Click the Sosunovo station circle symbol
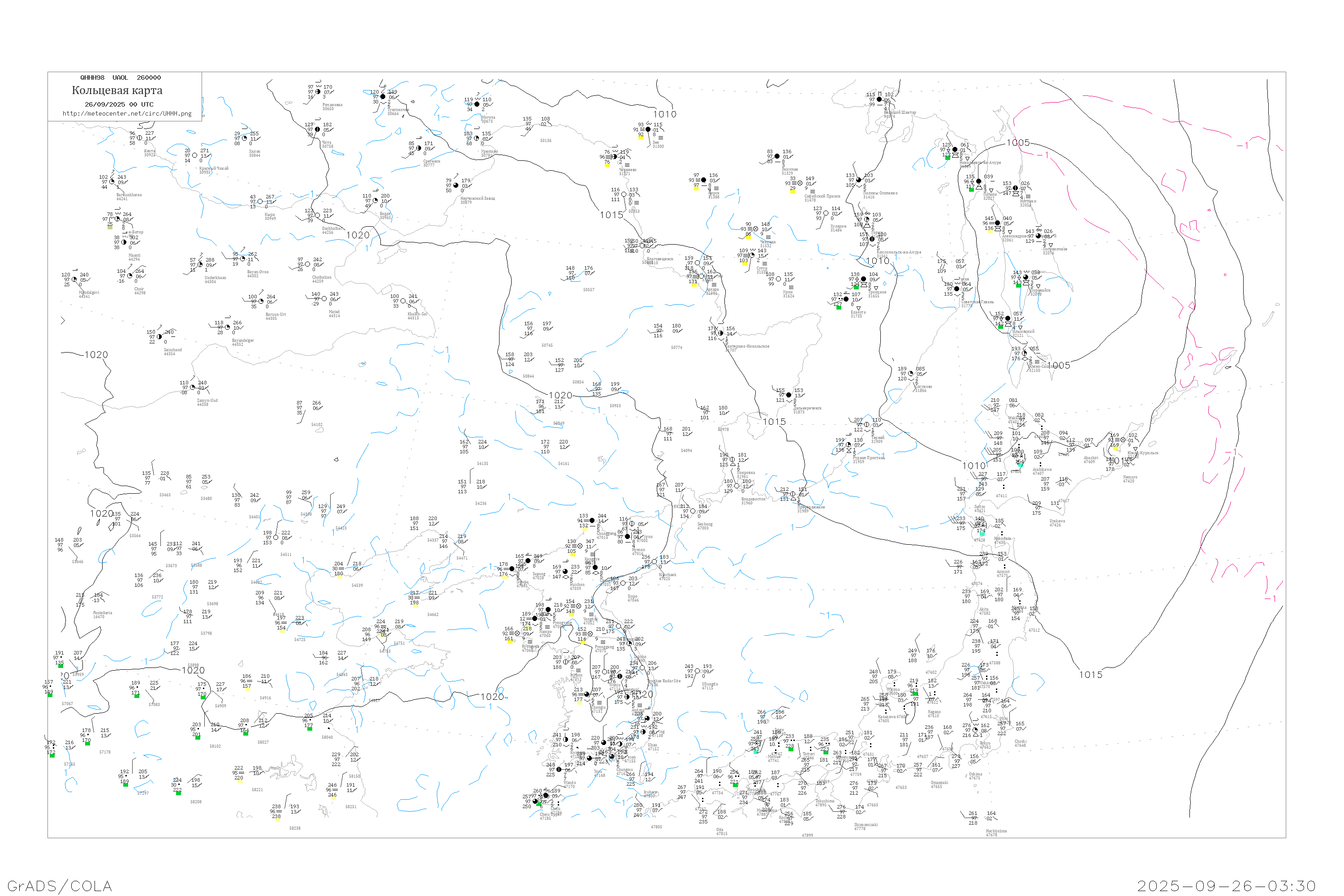Viewport: 1344px width, 896px height. tap(910, 374)
